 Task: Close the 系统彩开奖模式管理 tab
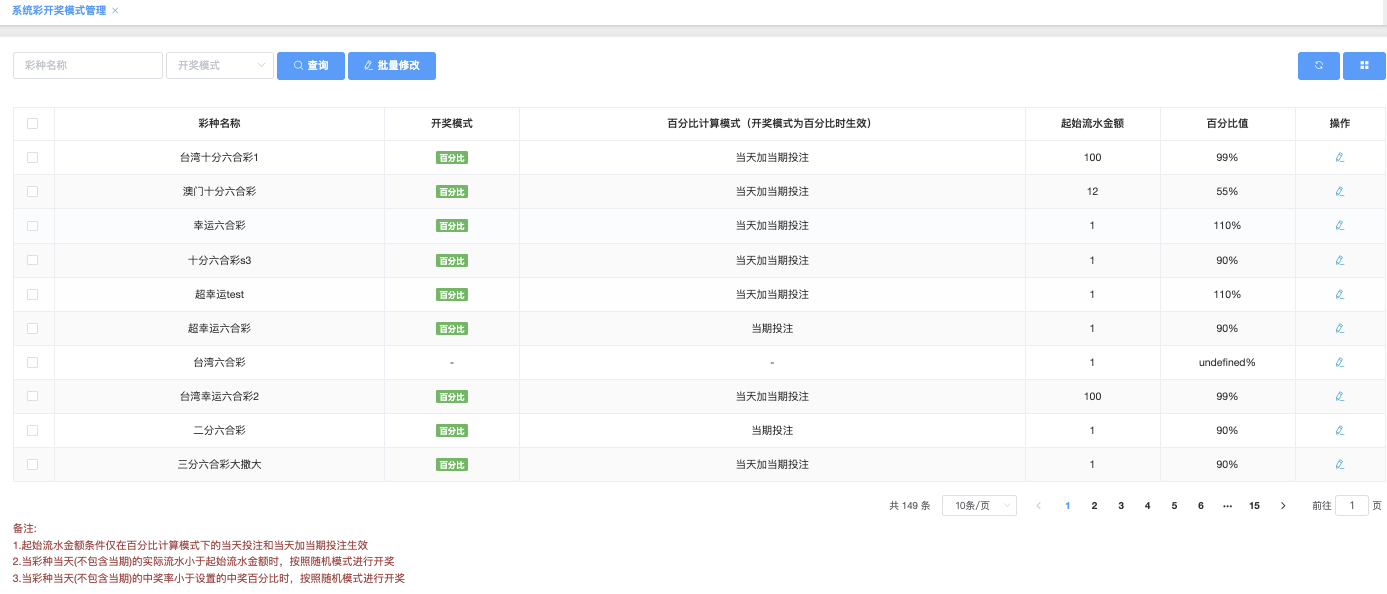(115, 10)
